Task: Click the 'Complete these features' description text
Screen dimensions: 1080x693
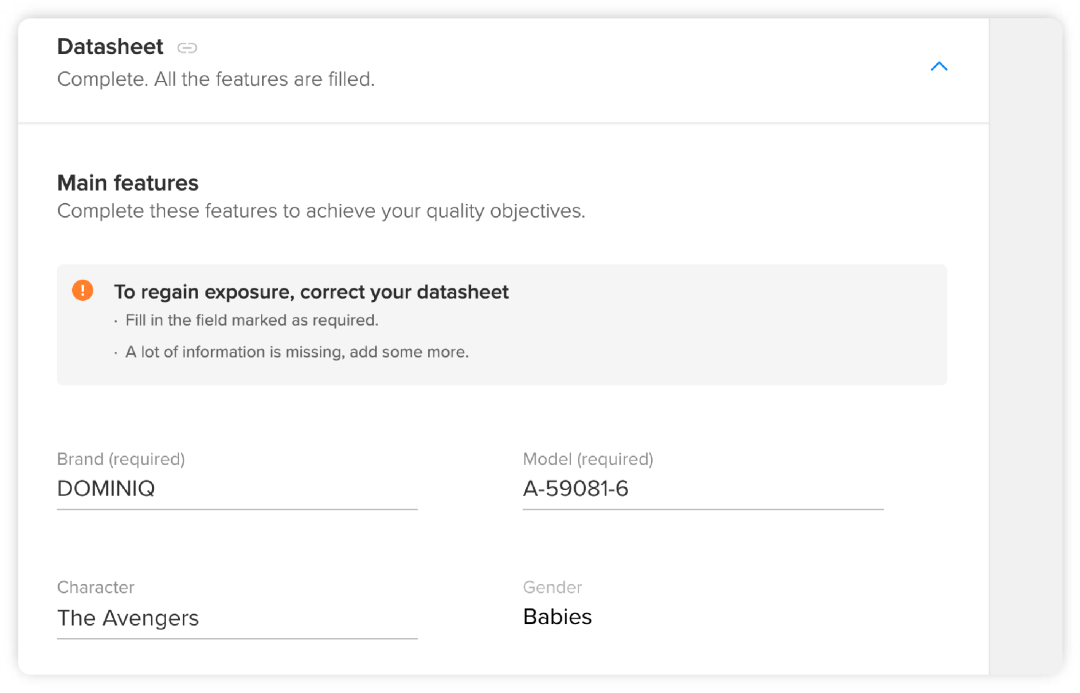Action: (321, 211)
